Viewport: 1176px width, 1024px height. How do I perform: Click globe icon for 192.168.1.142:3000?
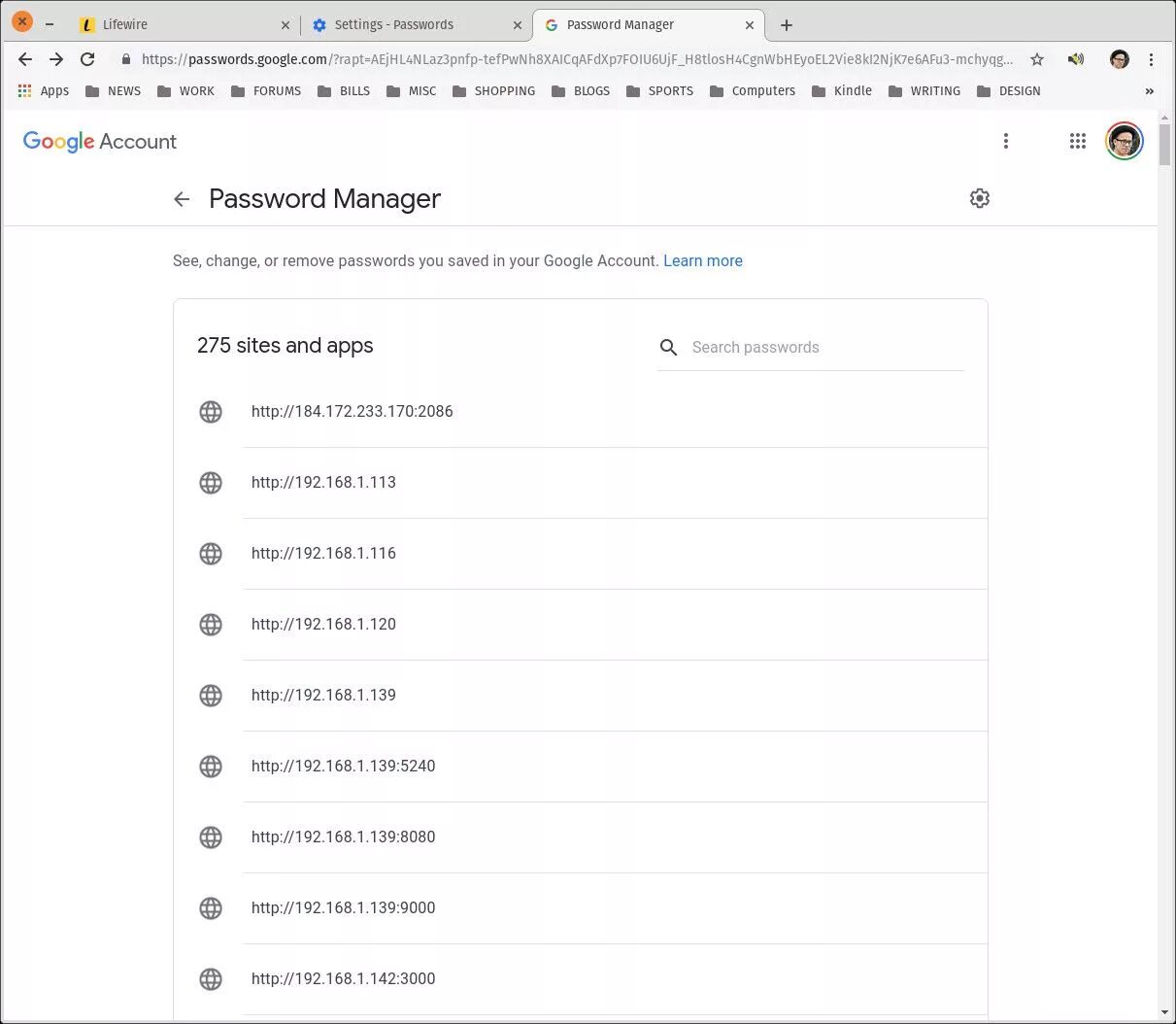click(x=211, y=978)
